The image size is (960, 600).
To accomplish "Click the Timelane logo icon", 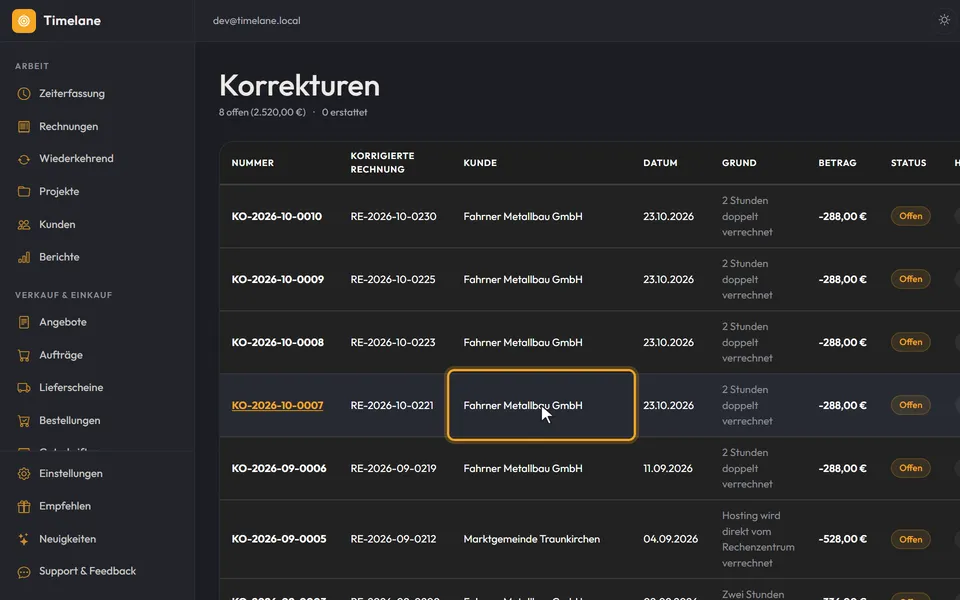I will coord(24,21).
